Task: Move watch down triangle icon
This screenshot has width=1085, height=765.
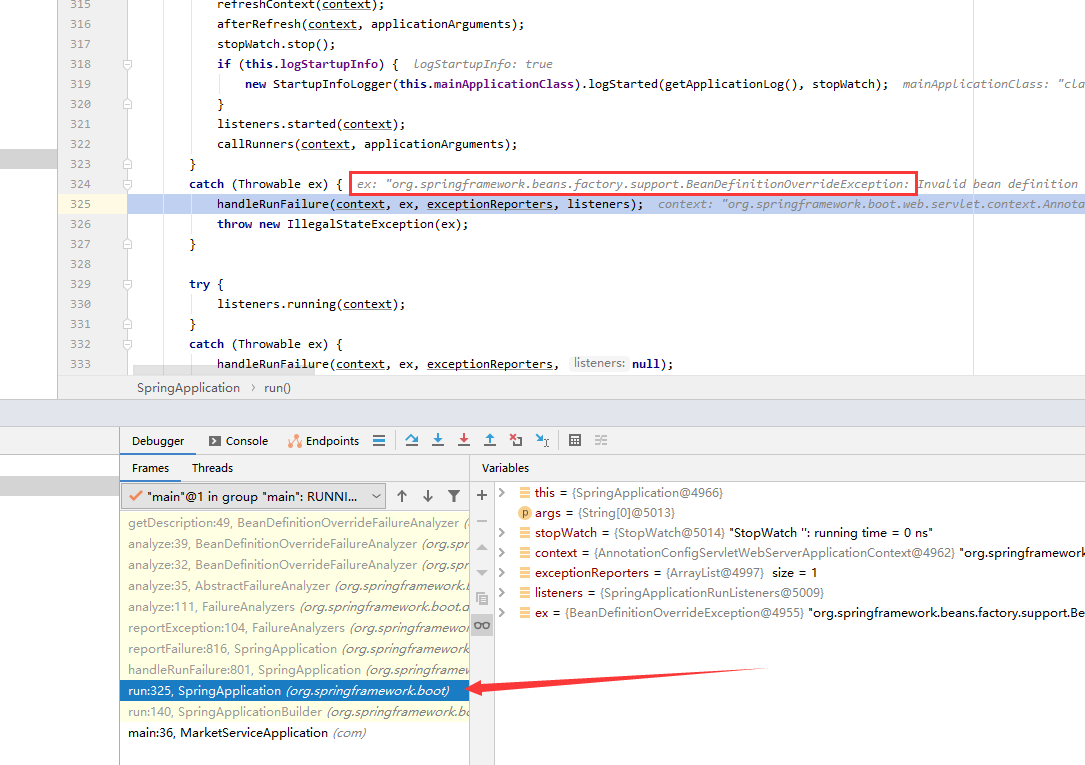Action: (x=482, y=573)
